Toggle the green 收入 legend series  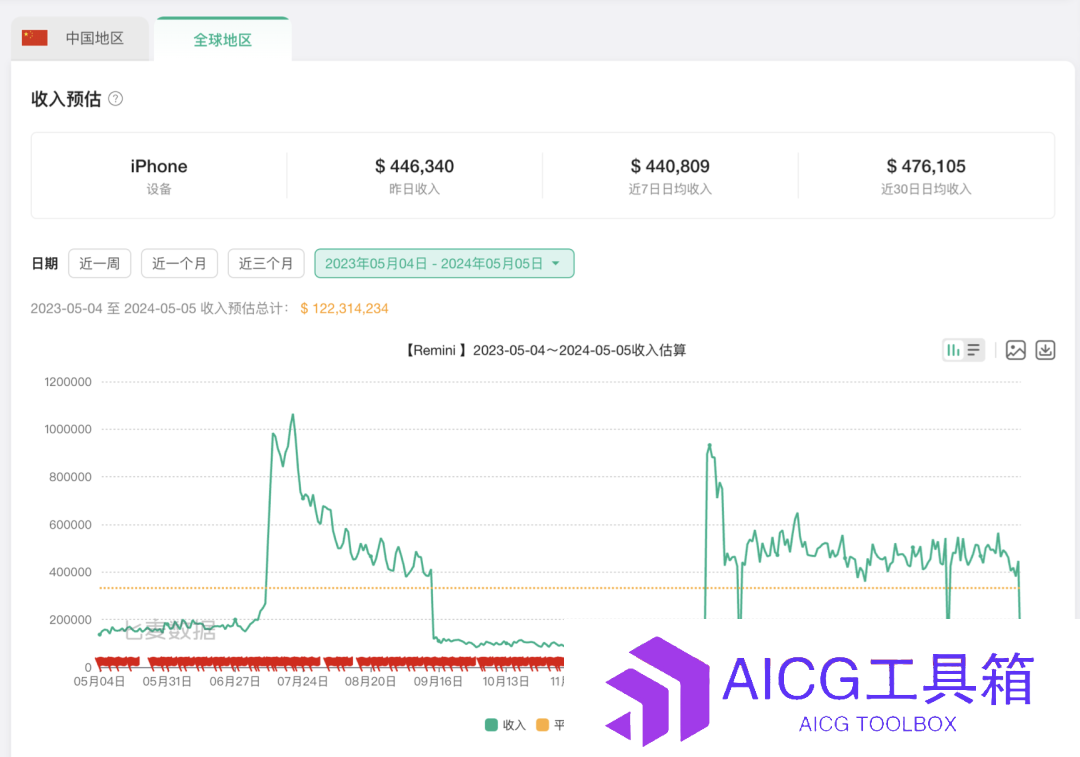click(506, 725)
